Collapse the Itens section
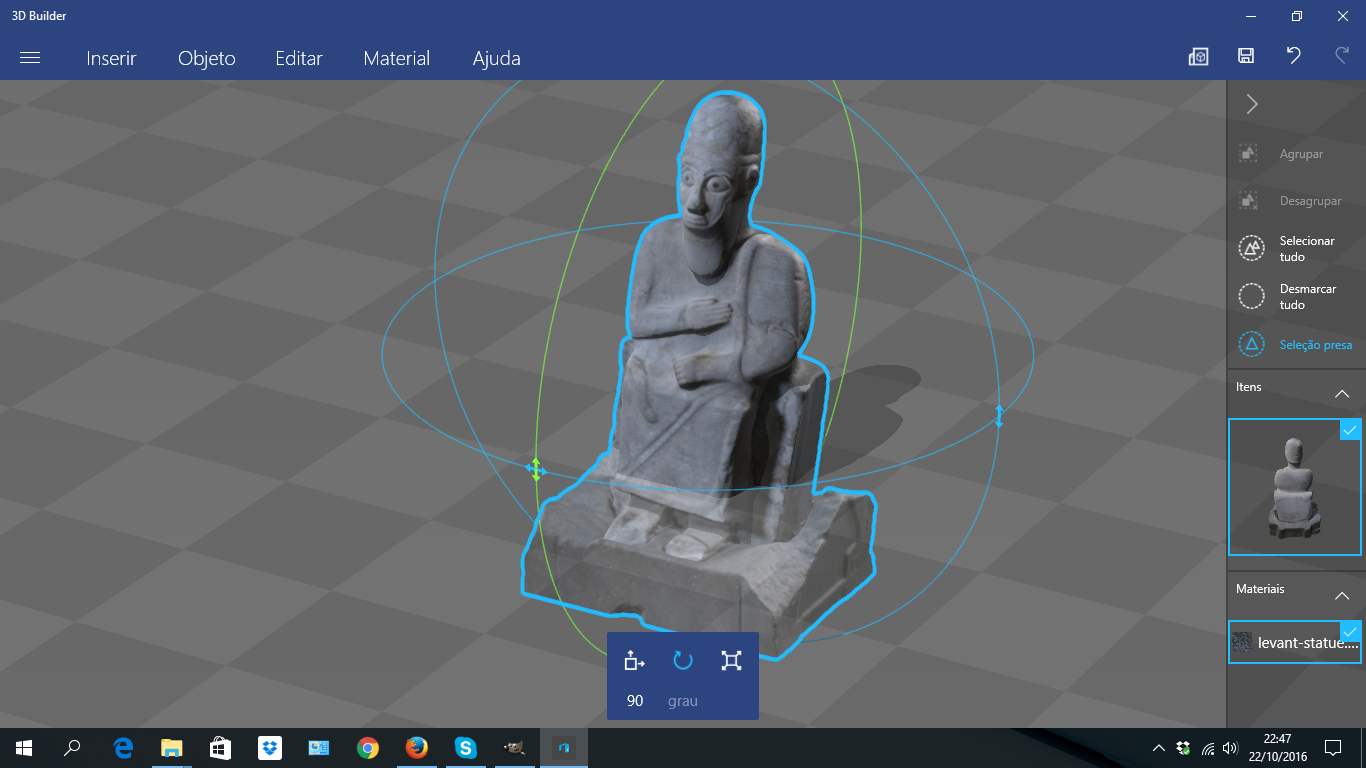 coord(1342,394)
